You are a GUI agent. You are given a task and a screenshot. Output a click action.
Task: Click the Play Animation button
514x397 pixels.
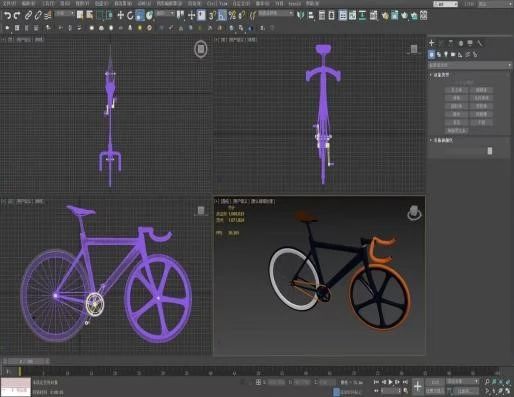tap(390, 382)
